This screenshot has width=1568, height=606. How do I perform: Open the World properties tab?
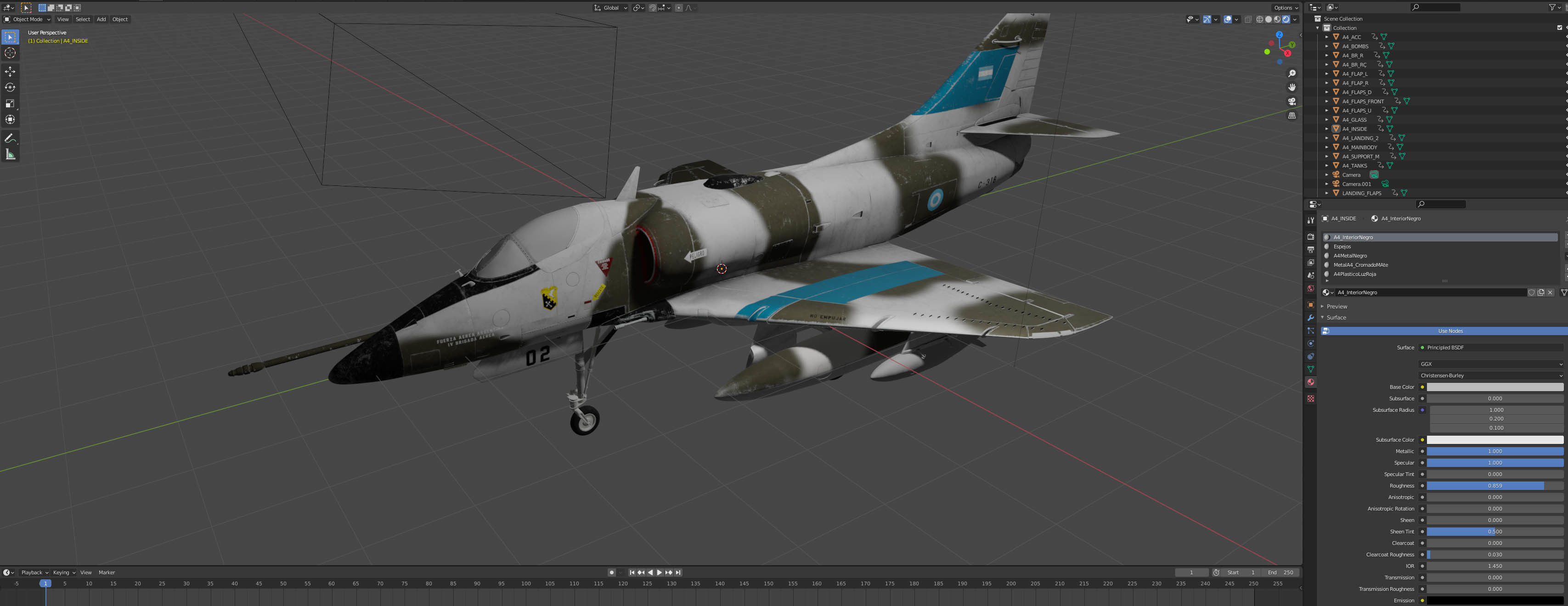tap(1310, 288)
